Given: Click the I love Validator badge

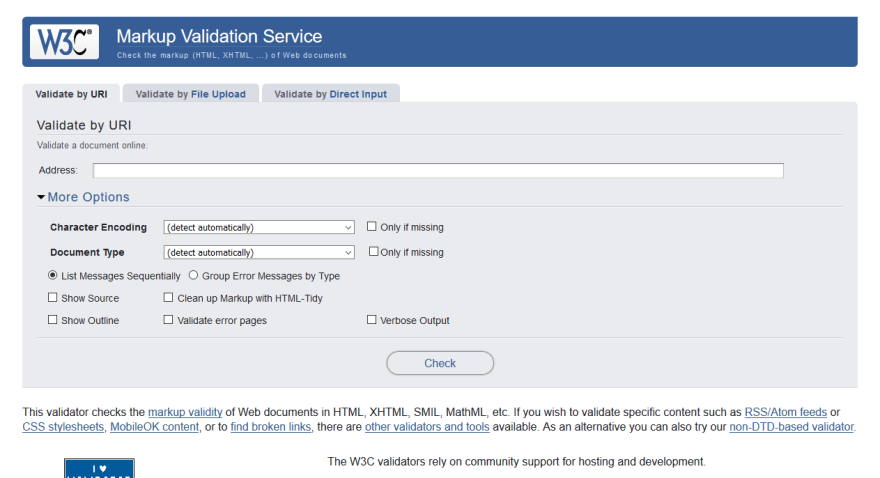Looking at the screenshot, I should click(x=99, y=468).
